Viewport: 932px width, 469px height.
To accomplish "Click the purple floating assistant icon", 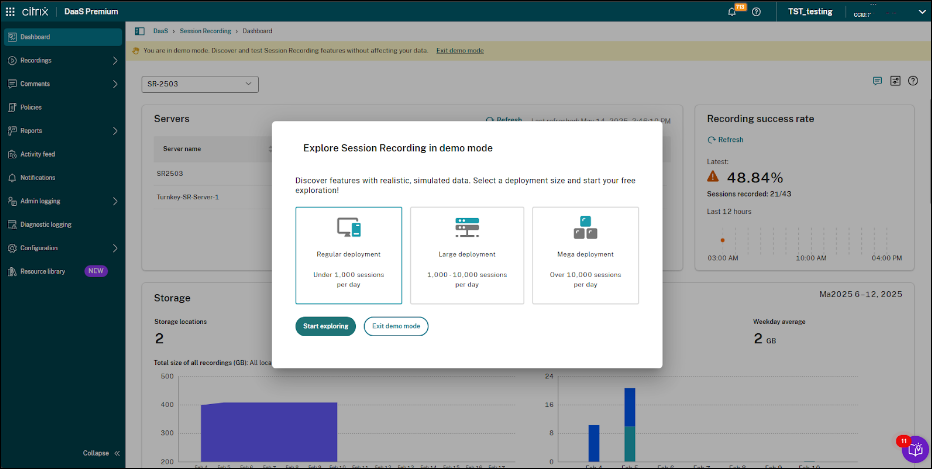I will coord(914,450).
